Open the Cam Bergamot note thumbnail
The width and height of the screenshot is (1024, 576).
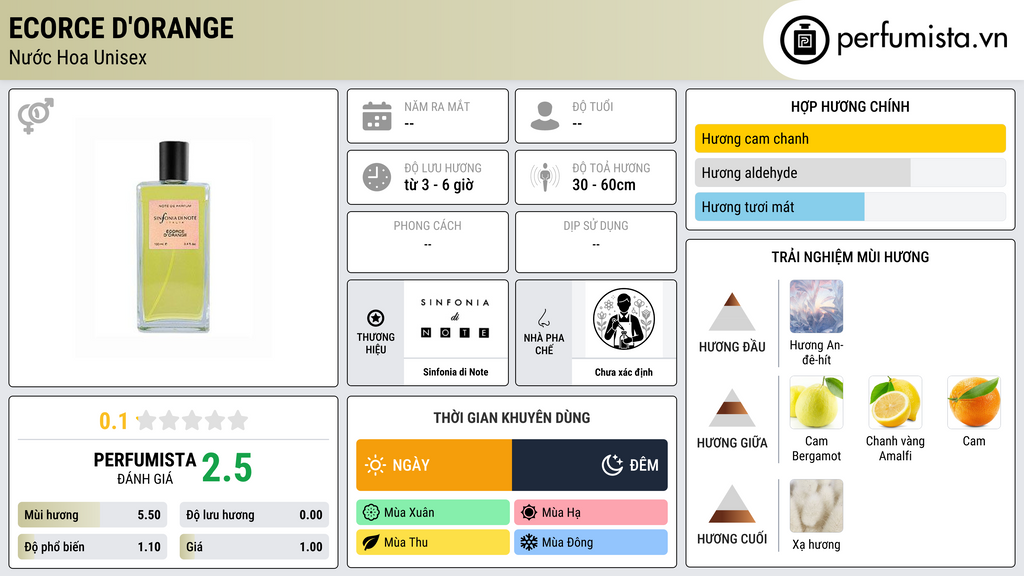click(x=816, y=402)
